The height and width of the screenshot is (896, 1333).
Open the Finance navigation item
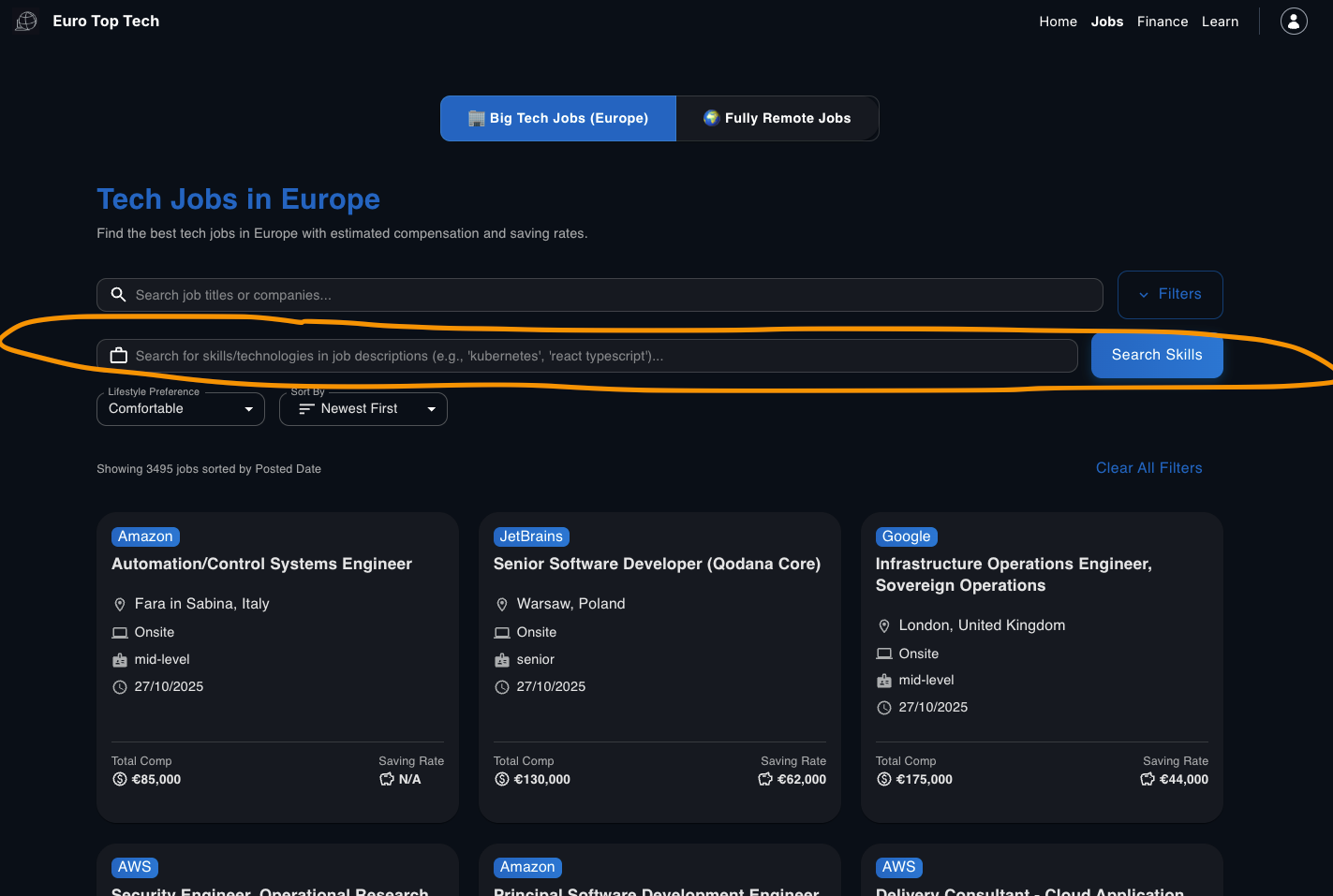(x=1163, y=22)
